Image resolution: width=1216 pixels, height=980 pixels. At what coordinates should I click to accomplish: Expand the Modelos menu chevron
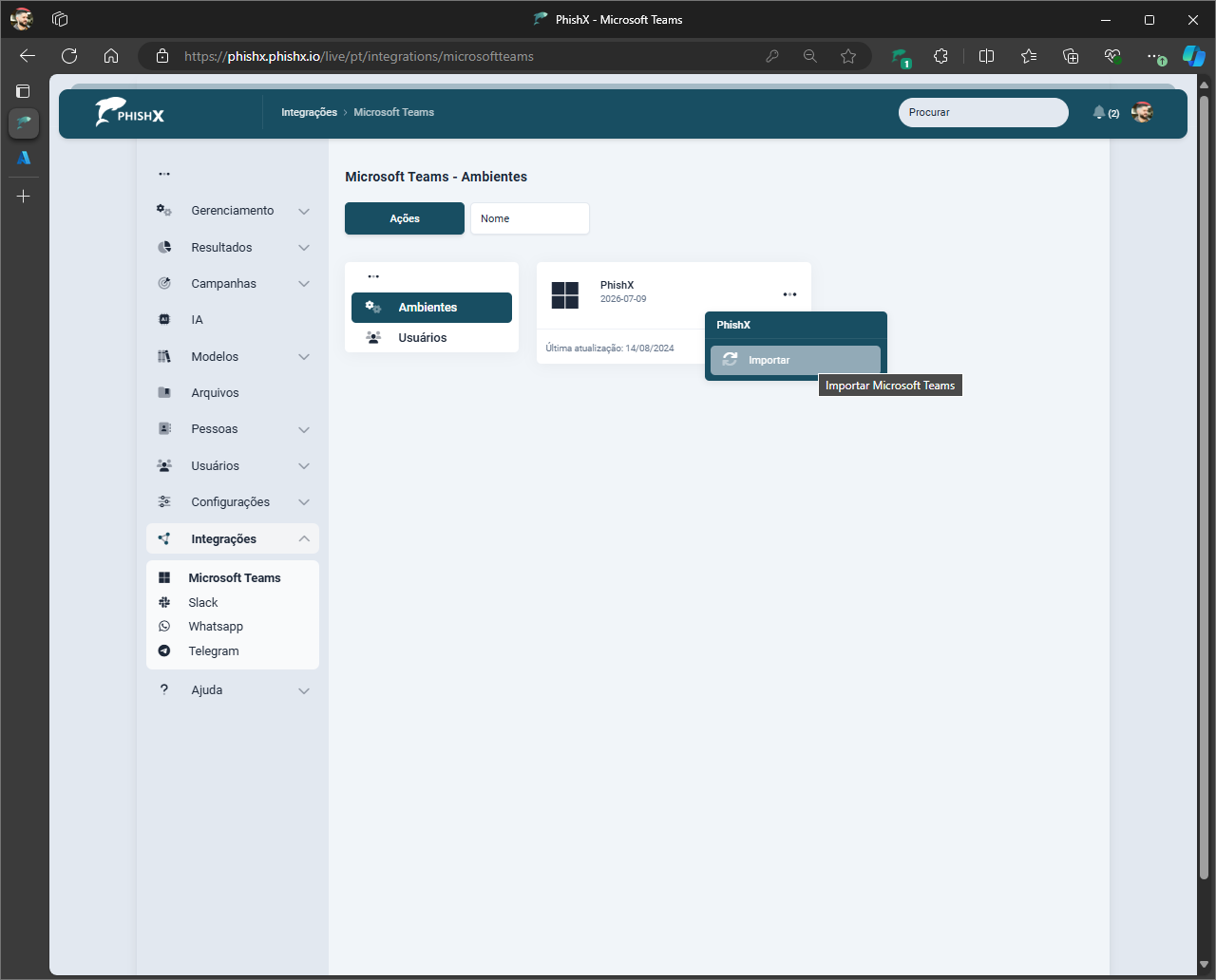[304, 357]
